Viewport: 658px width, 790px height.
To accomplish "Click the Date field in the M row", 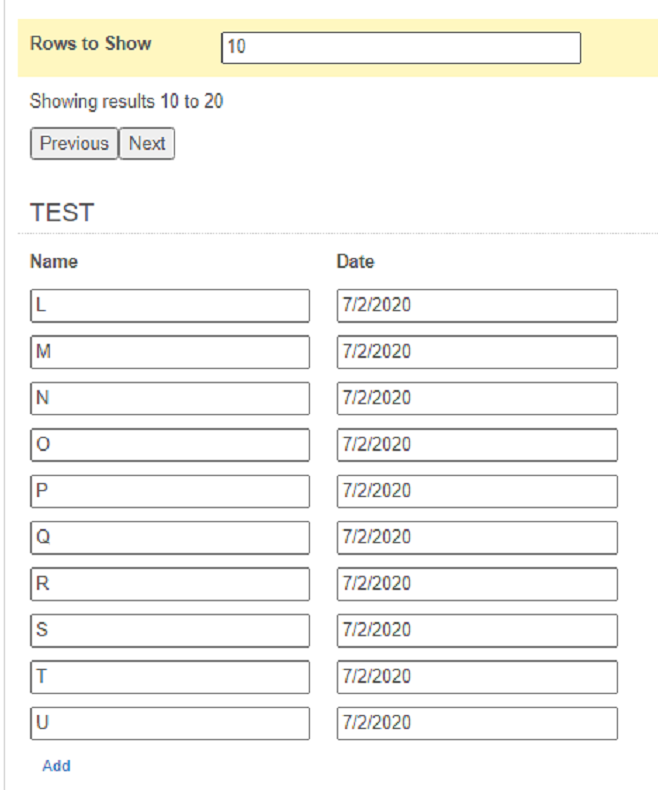I will [477, 352].
